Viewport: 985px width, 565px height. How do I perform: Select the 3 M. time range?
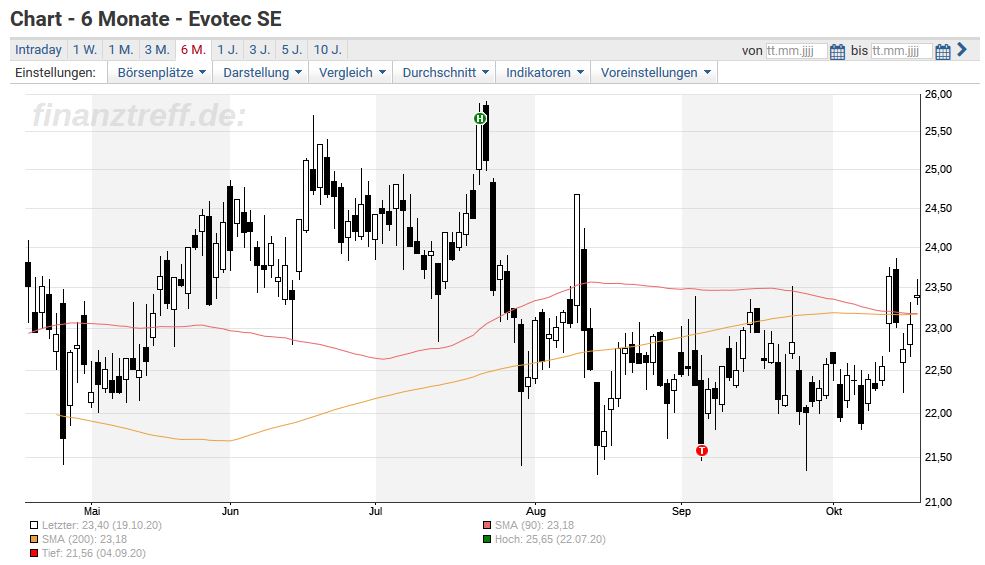coord(157,50)
